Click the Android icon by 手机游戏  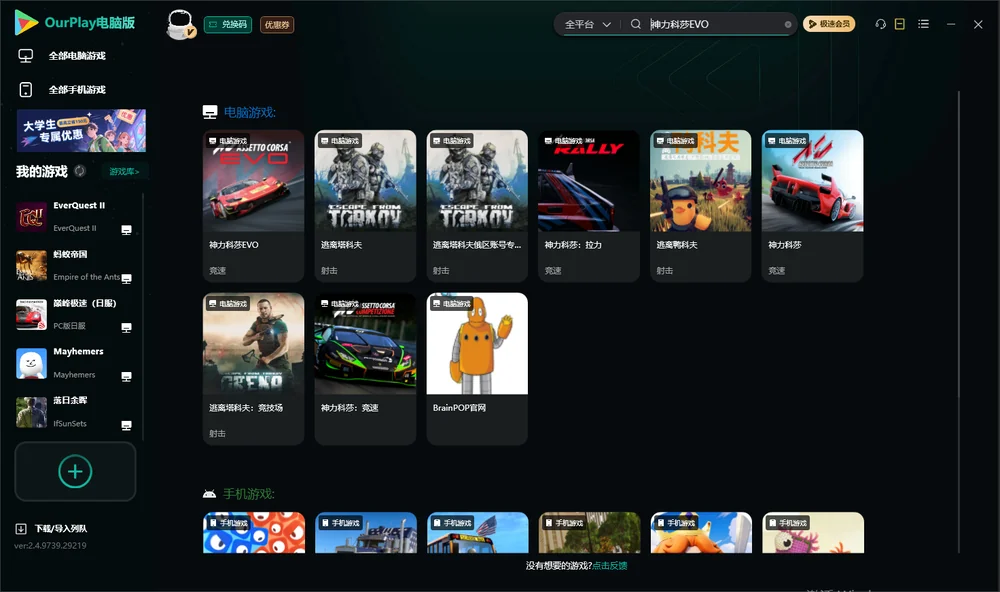[x=209, y=494]
